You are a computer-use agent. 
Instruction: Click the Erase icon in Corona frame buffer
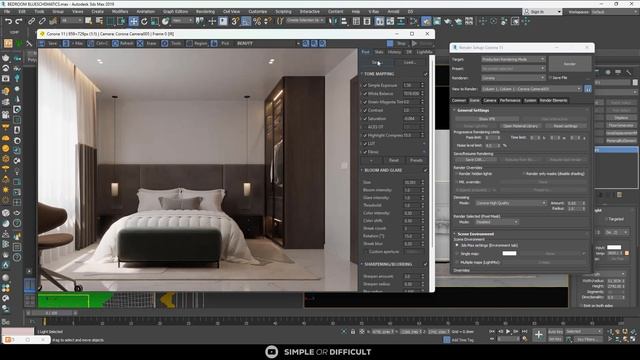140,43
